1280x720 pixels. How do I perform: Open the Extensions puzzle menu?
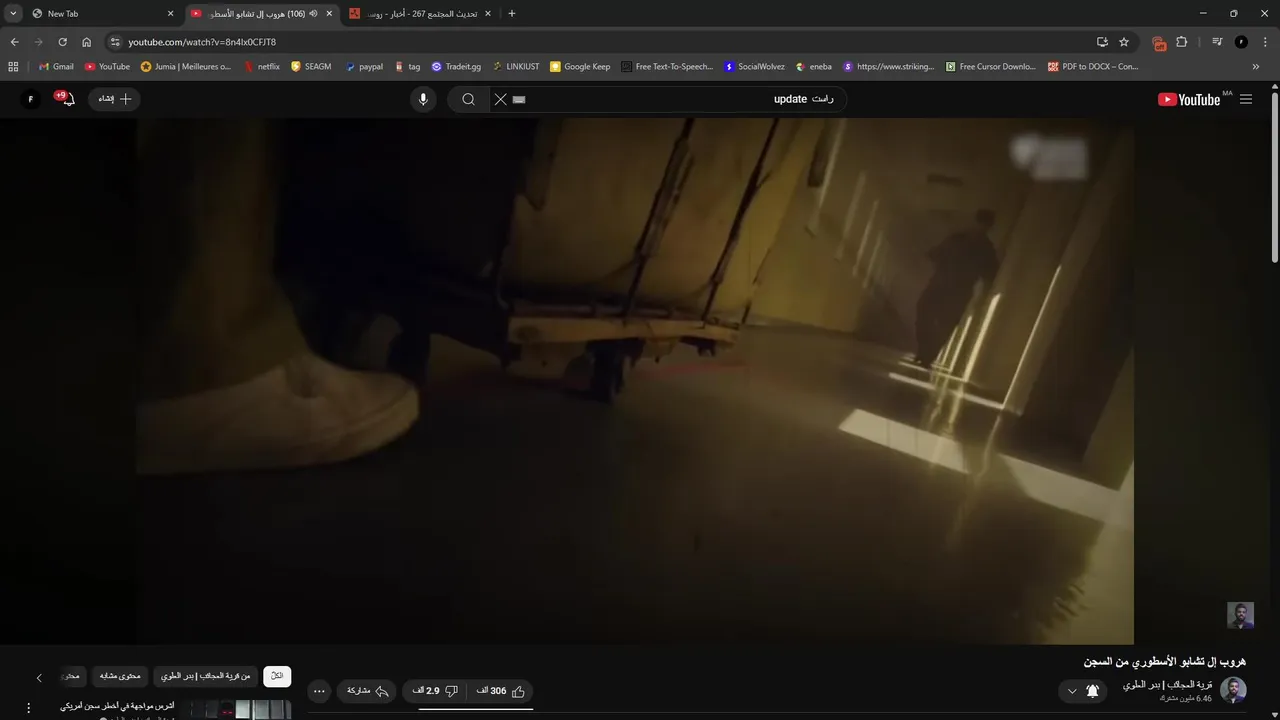tap(1182, 42)
